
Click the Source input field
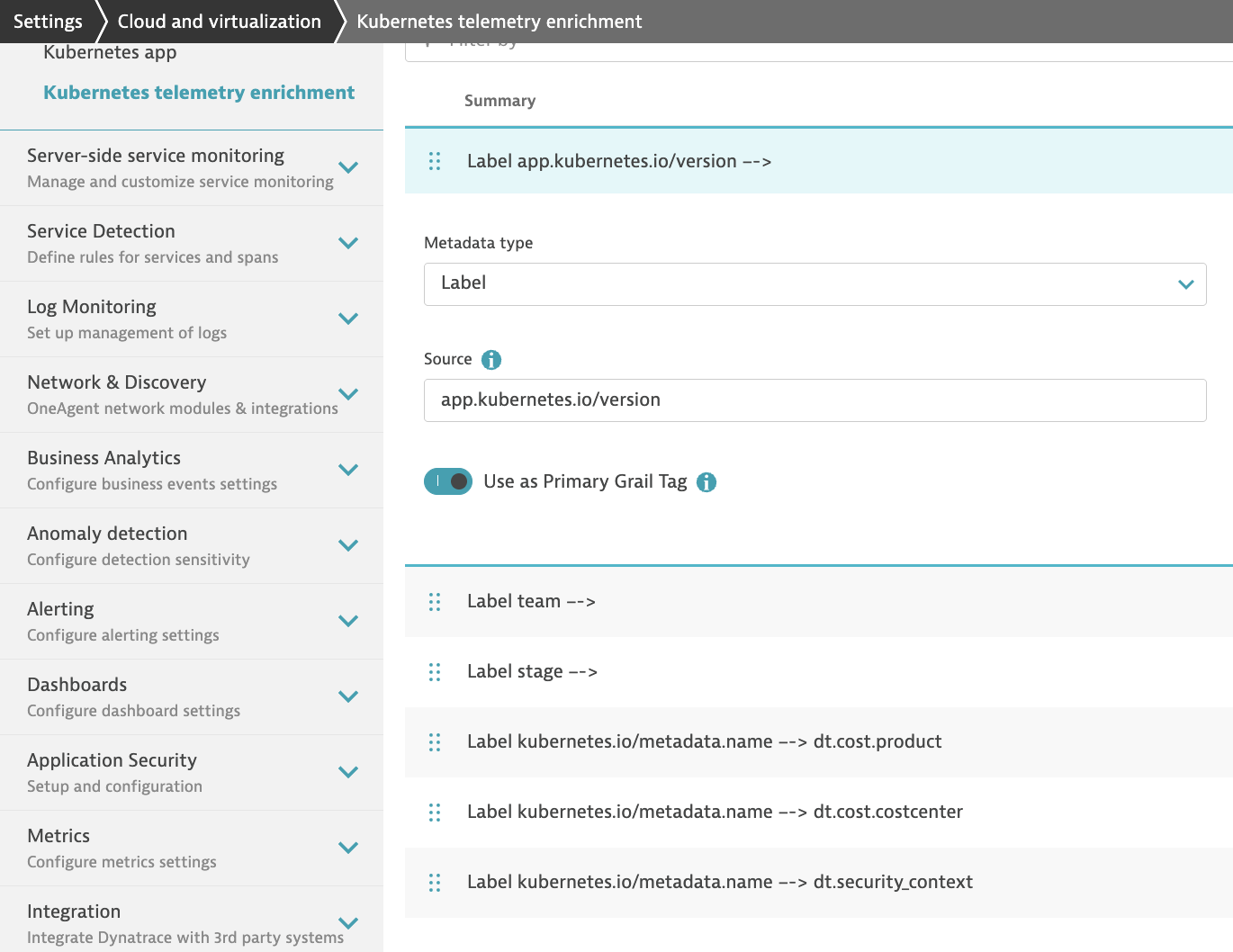coord(814,400)
